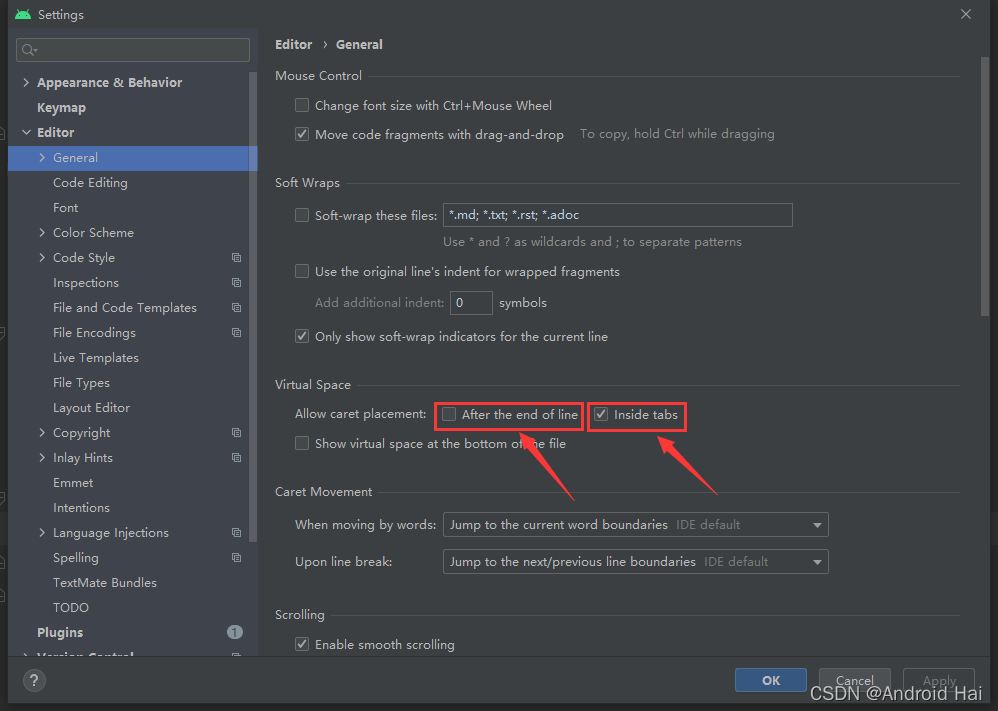Click the project-level icon beside File and Code Templates

[236, 307]
